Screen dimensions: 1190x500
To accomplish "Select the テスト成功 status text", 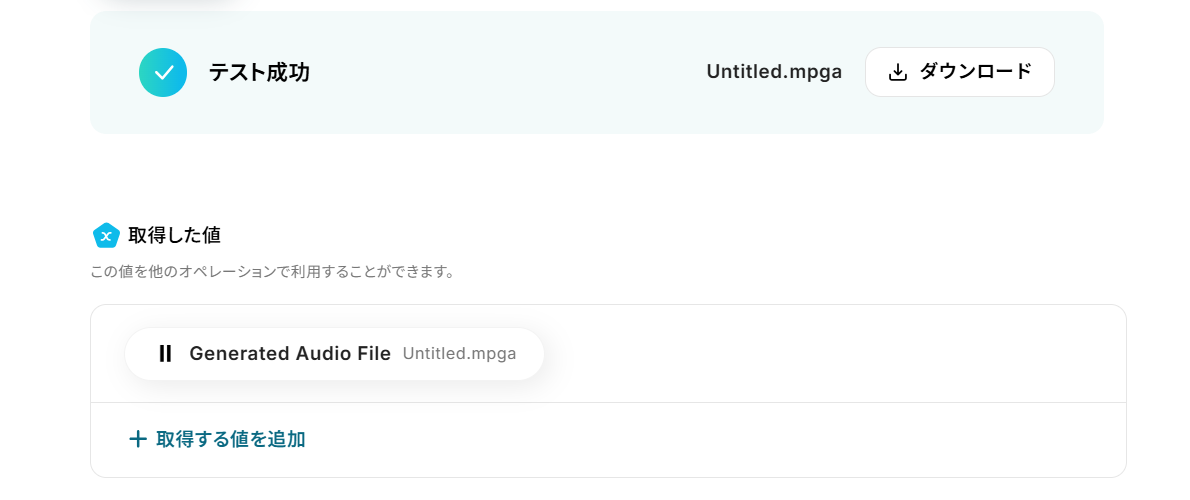I will pyautogui.click(x=259, y=72).
